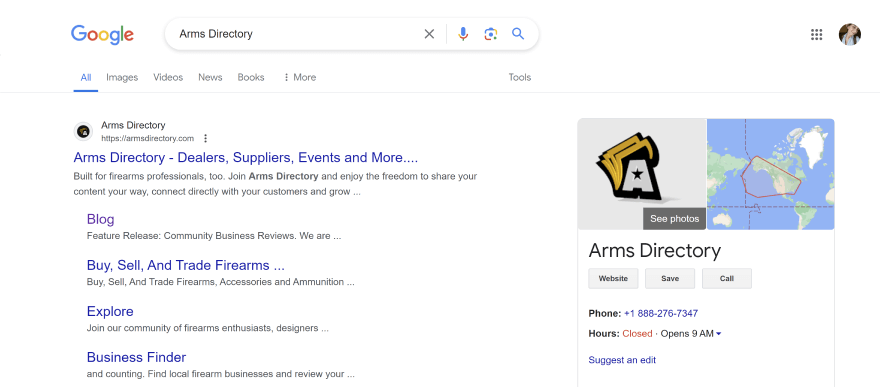Click the See photos button
This screenshot has height=388, width=881.
(674, 218)
